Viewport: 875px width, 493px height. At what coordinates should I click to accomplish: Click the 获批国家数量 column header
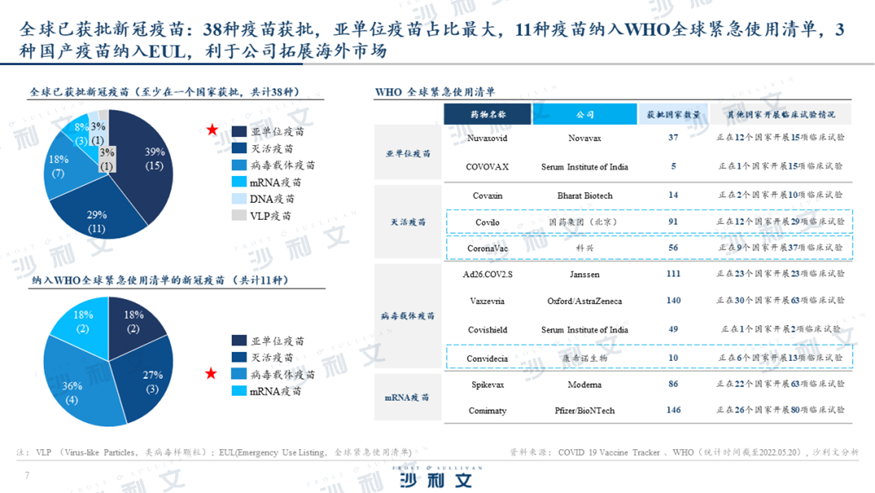click(x=673, y=114)
